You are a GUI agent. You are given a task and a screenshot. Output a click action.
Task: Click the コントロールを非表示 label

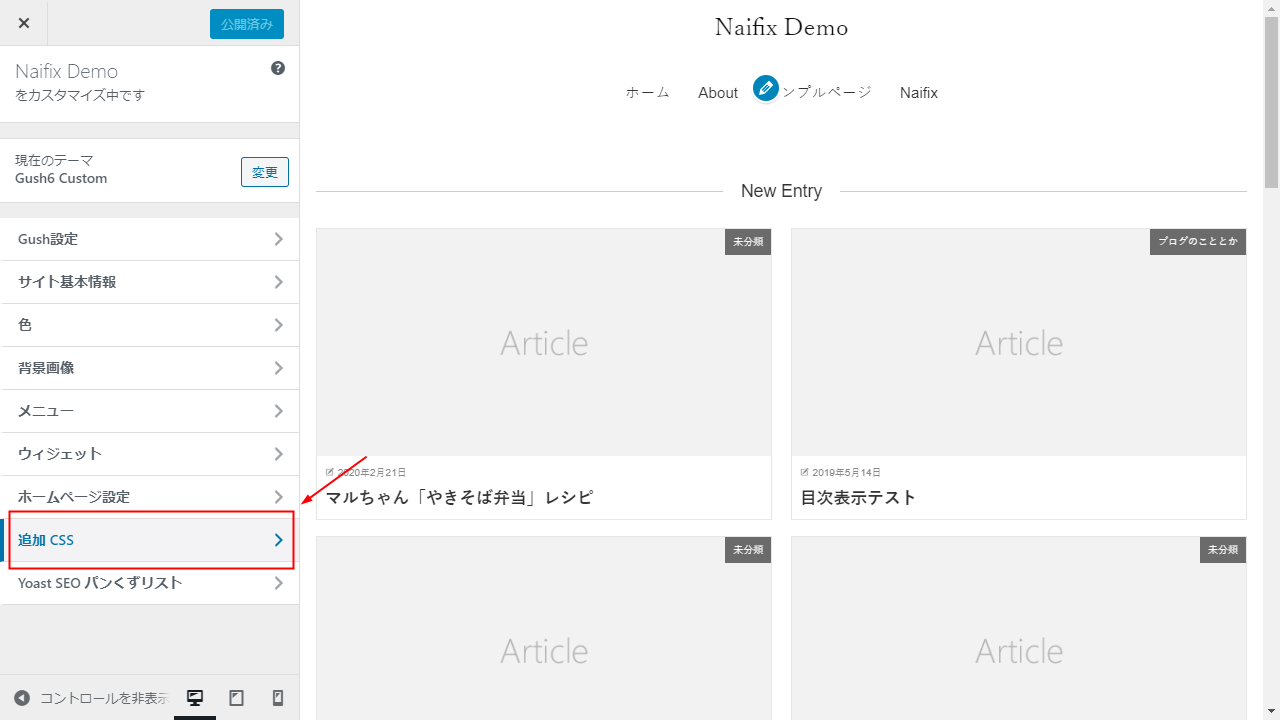pos(105,698)
